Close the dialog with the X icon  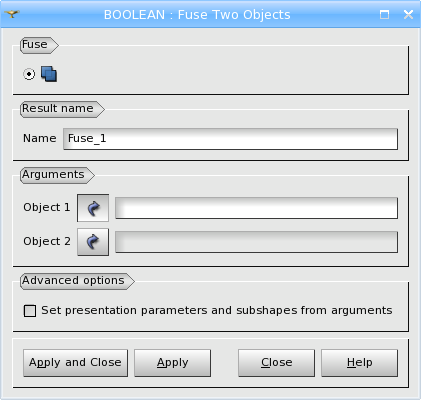(x=408, y=14)
